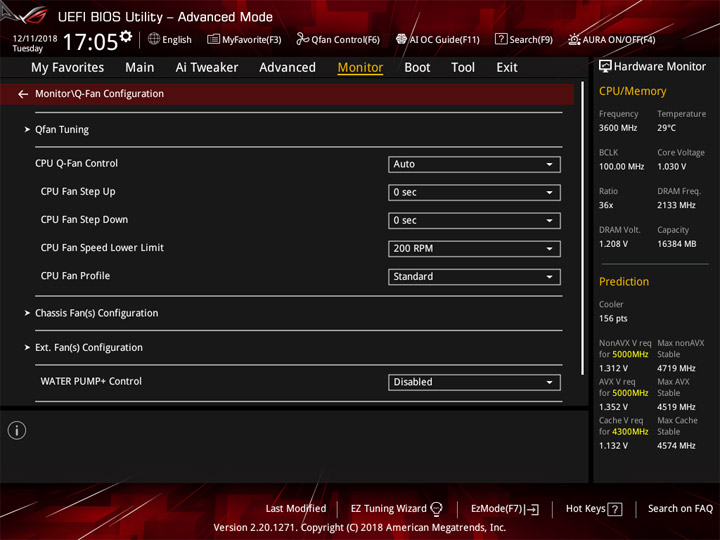The width and height of the screenshot is (720, 540).
Task: Open CPU Fan Speed Lower Limit dropdown
Action: click(x=474, y=248)
